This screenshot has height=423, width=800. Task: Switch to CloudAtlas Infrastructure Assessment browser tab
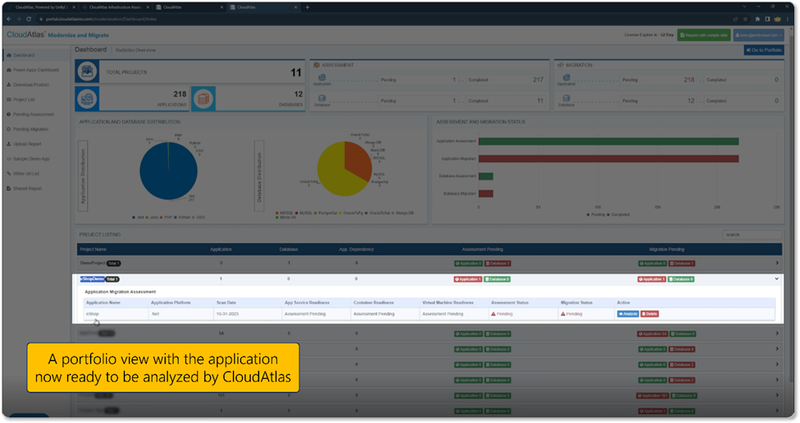pyautogui.click(x=116, y=7)
